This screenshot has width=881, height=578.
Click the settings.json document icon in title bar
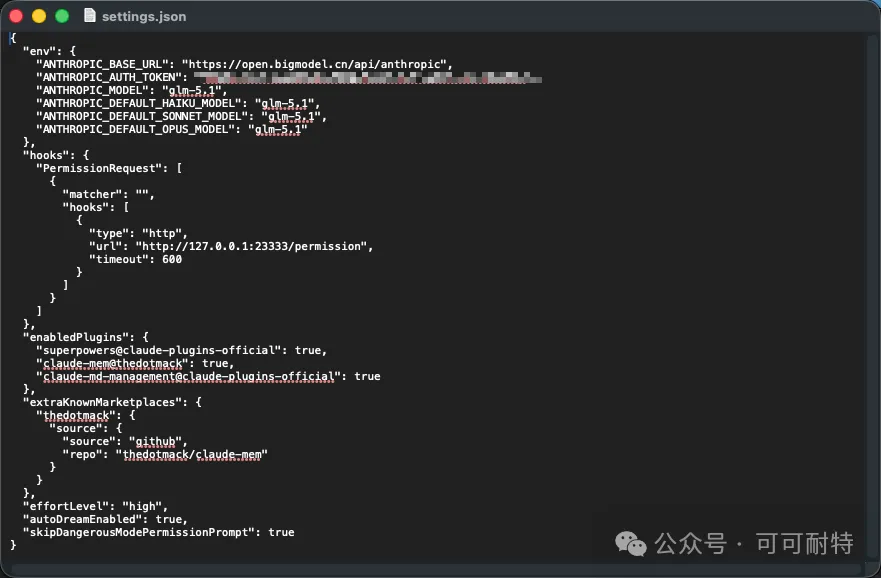[x=89, y=16]
